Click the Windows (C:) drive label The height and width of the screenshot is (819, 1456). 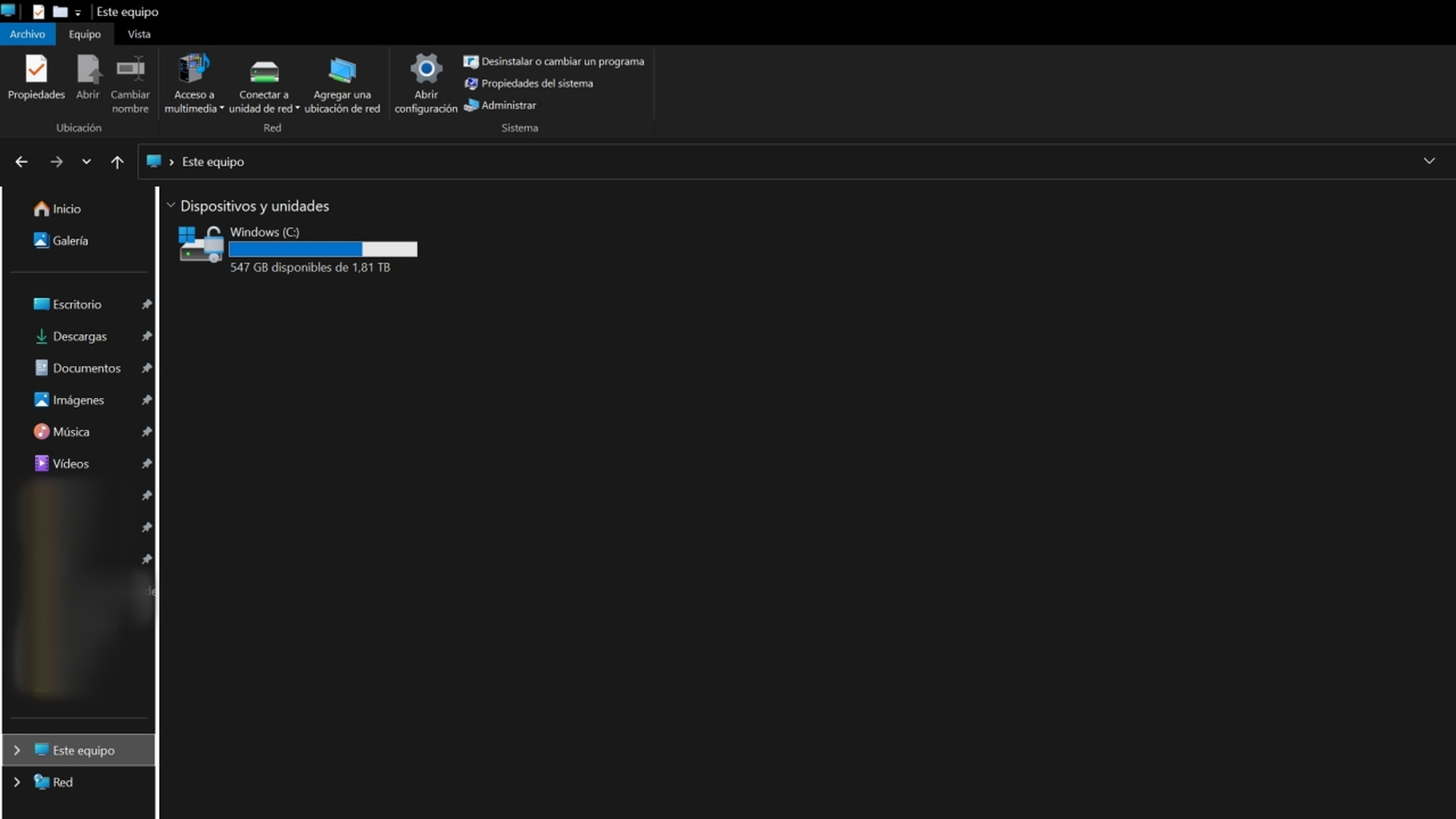click(x=265, y=232)
